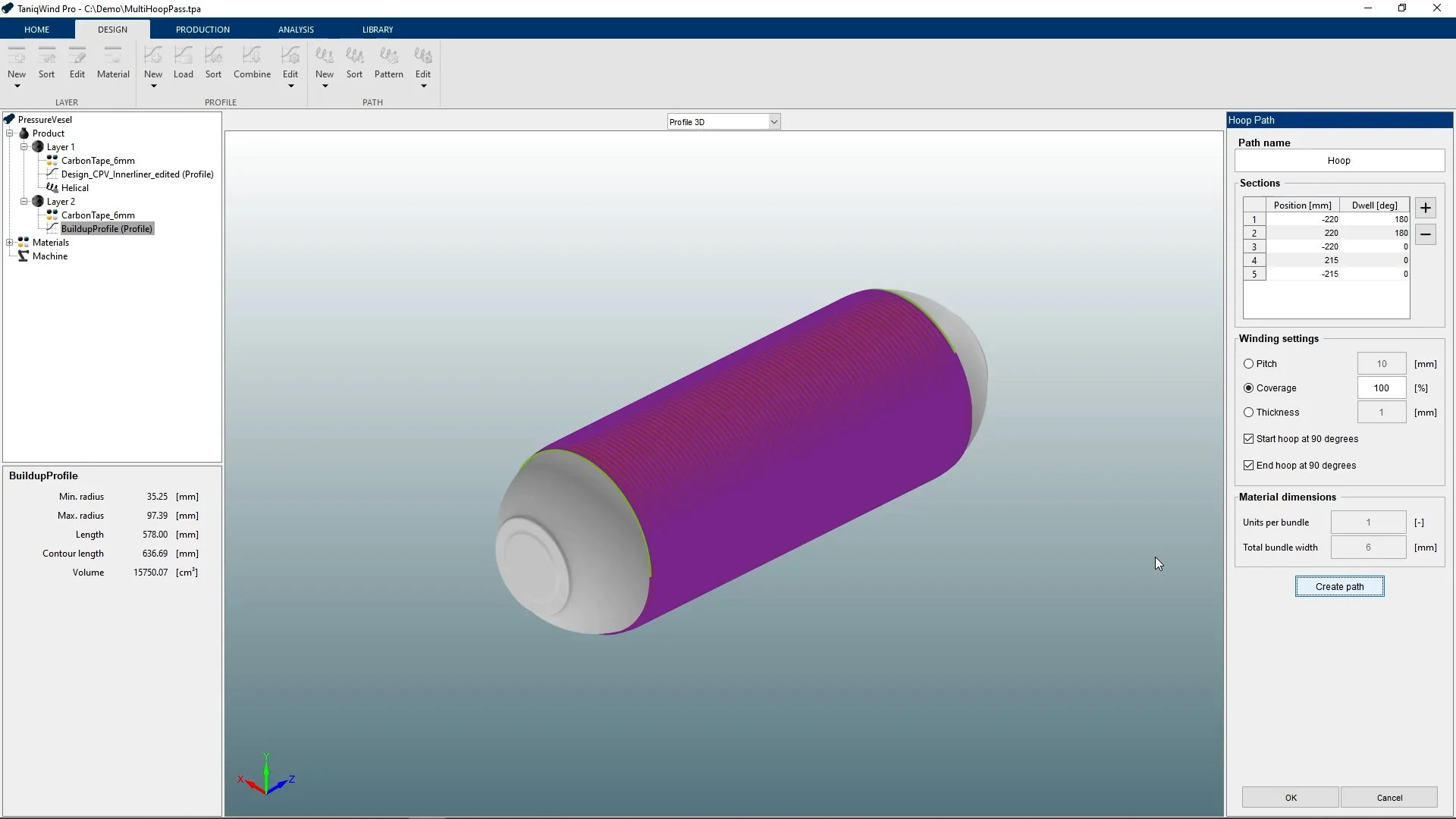Add a section with plus button
1456x819 pixels.
tap(1426, 208)
